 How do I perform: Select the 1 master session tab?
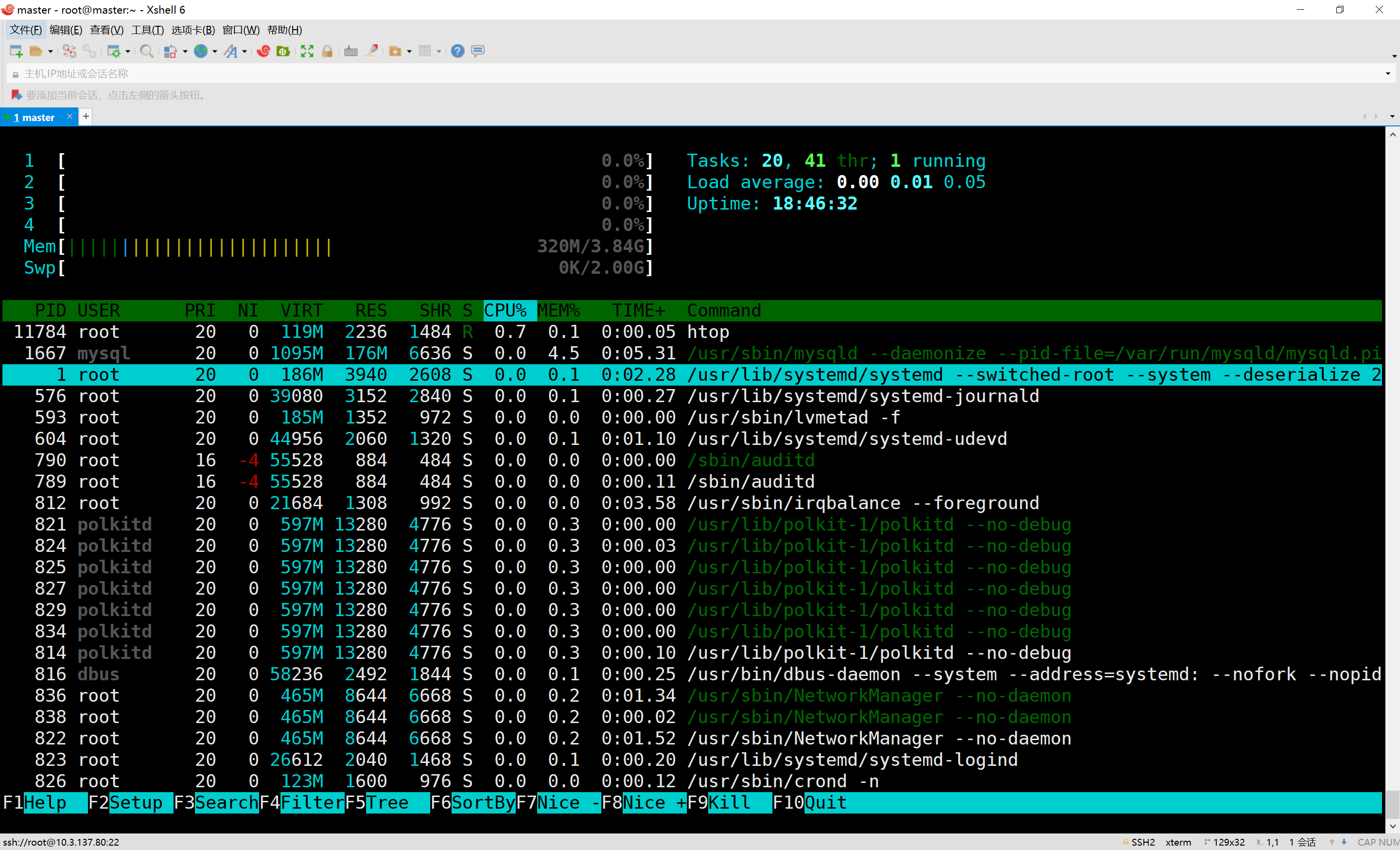pos(34,117)
